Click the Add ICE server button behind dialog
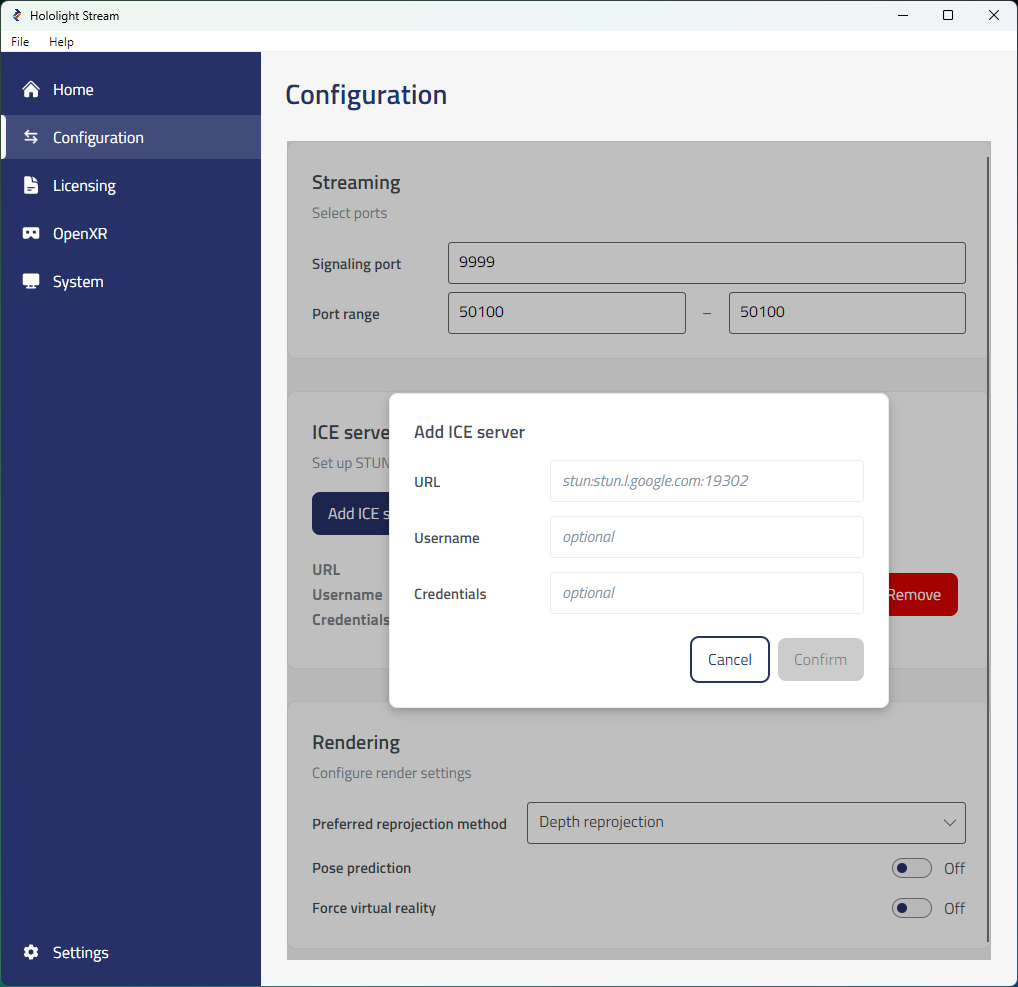This screenshot has width=1018, height=987. coord(351,514)
